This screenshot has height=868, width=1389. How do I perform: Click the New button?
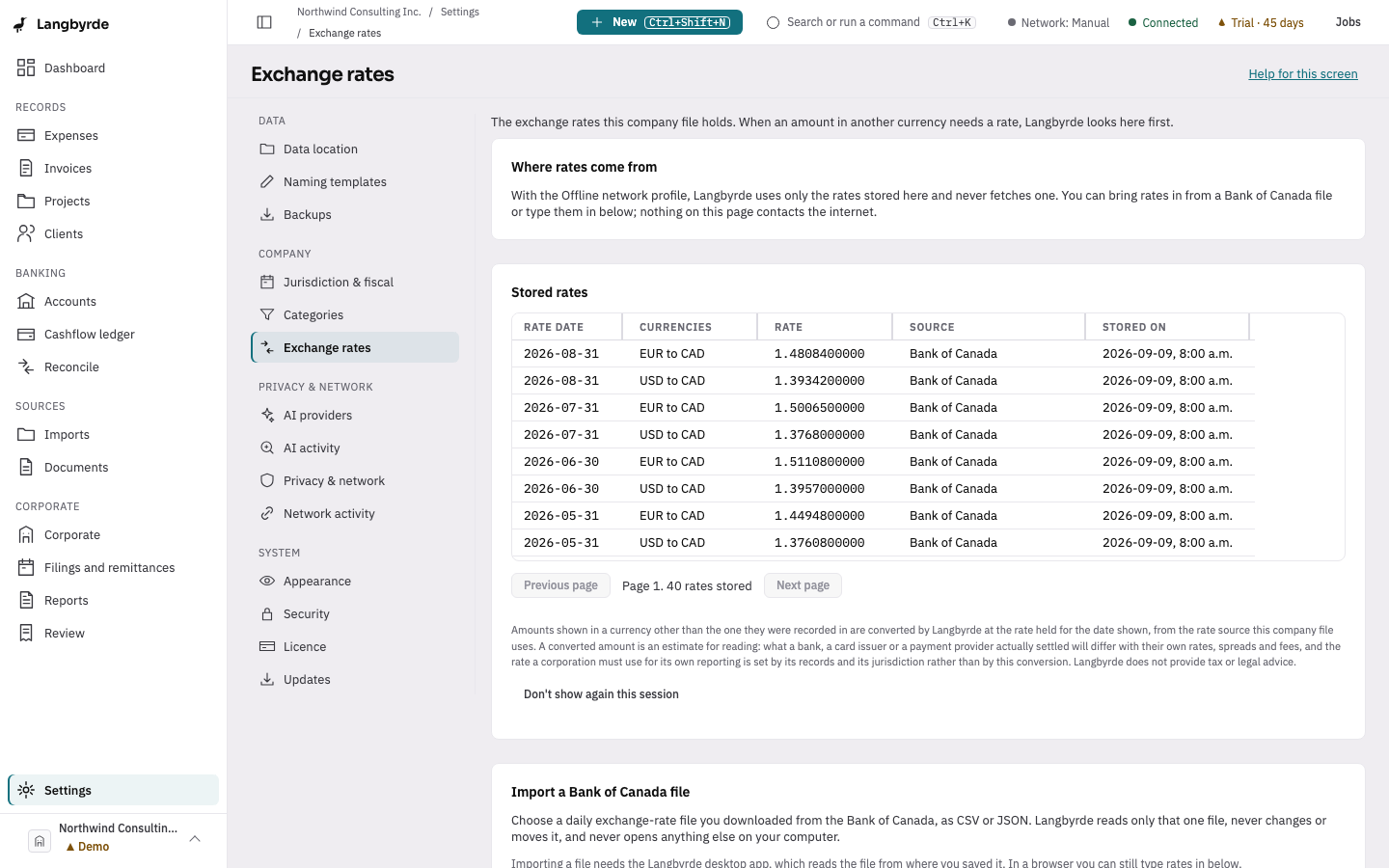coord(660,22)
